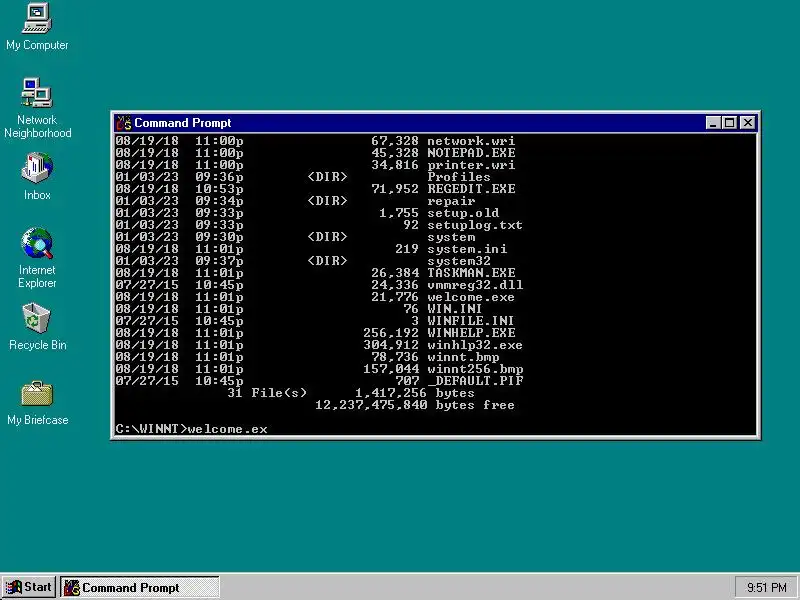Screen dimensions: 800x600
Task: Click the 'vmmreg32.dll' file entry
Action: [474, 285]
